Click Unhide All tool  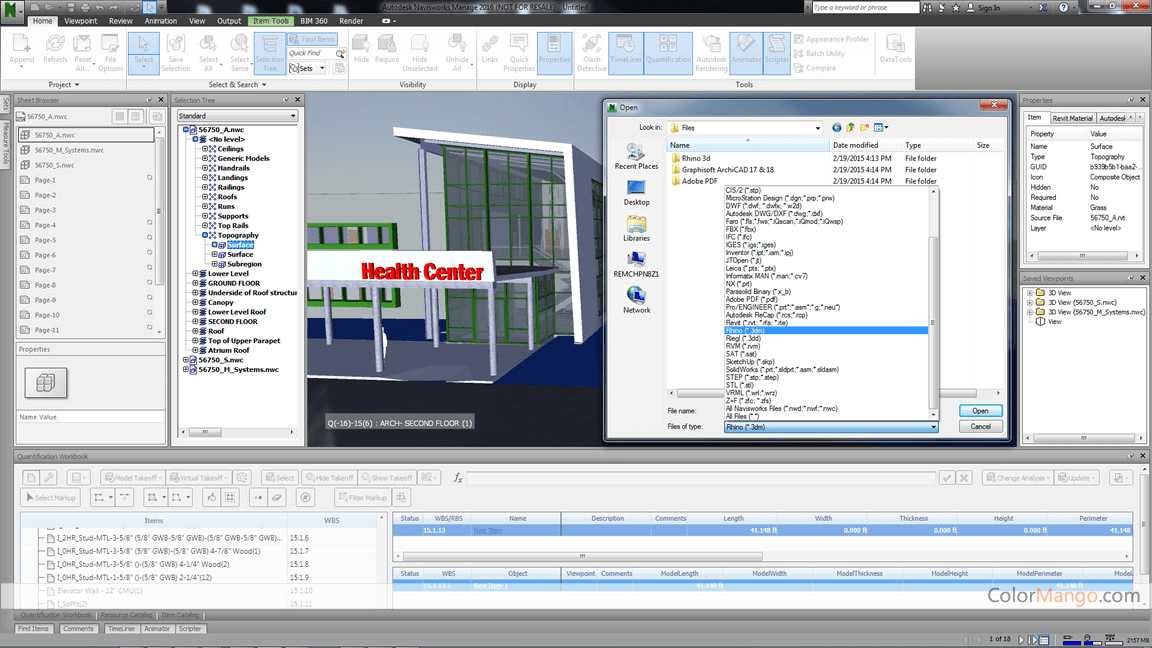pos(456,52)
